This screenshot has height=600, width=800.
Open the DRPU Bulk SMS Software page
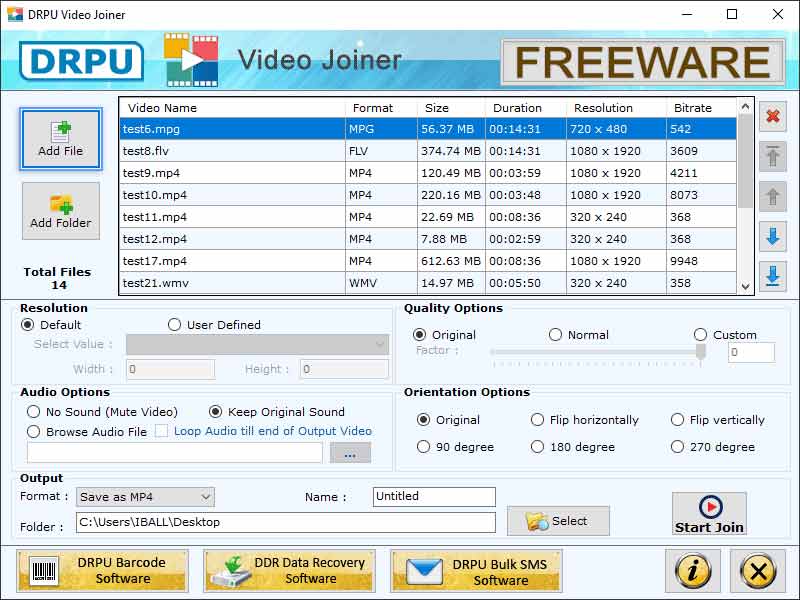[x=476, y=571]
